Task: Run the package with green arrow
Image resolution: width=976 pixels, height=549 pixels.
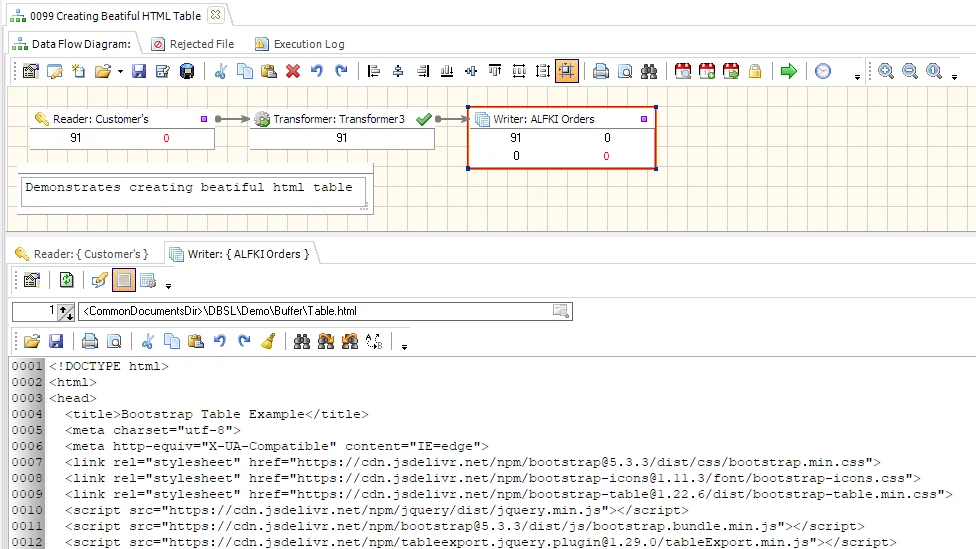Action: point(789,71)
